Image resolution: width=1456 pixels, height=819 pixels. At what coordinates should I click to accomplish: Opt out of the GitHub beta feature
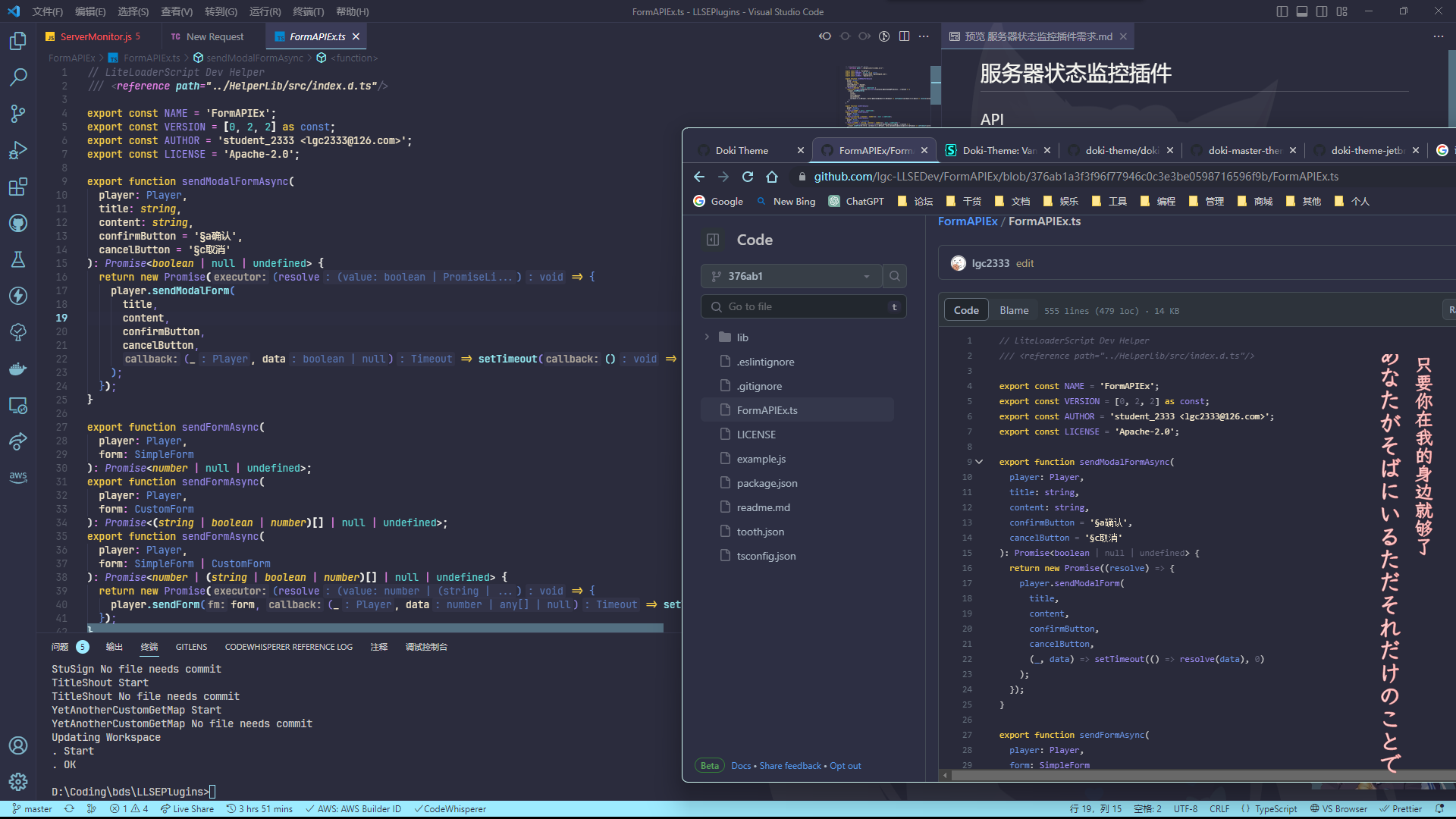(x=845, y=765)
